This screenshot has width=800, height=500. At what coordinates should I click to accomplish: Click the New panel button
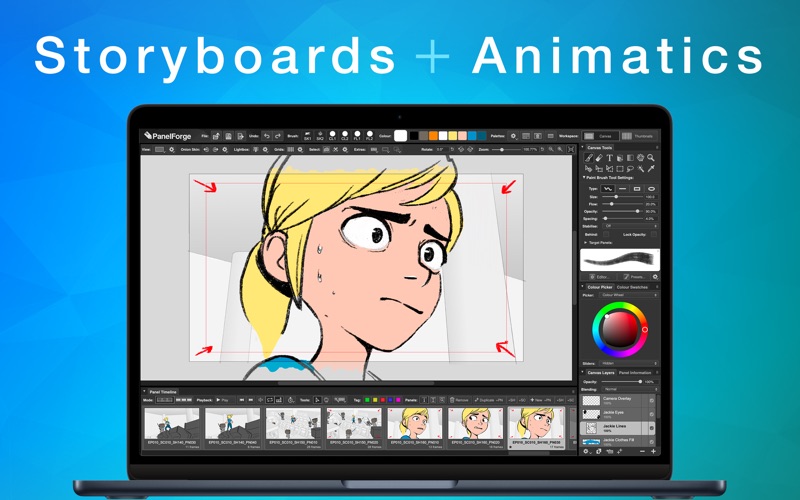coord(540,400)
